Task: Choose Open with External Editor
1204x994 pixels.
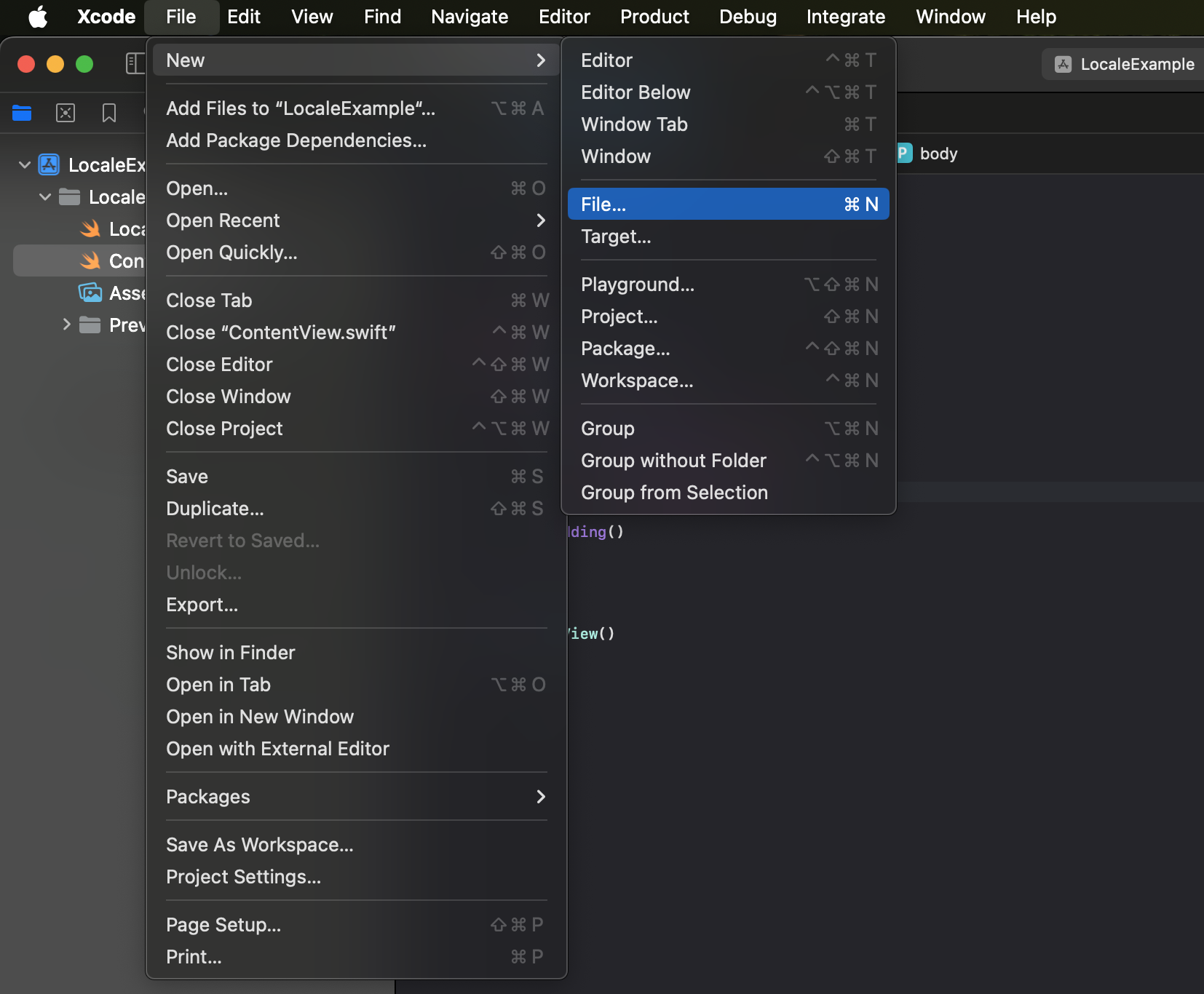Action: [357, 749]
